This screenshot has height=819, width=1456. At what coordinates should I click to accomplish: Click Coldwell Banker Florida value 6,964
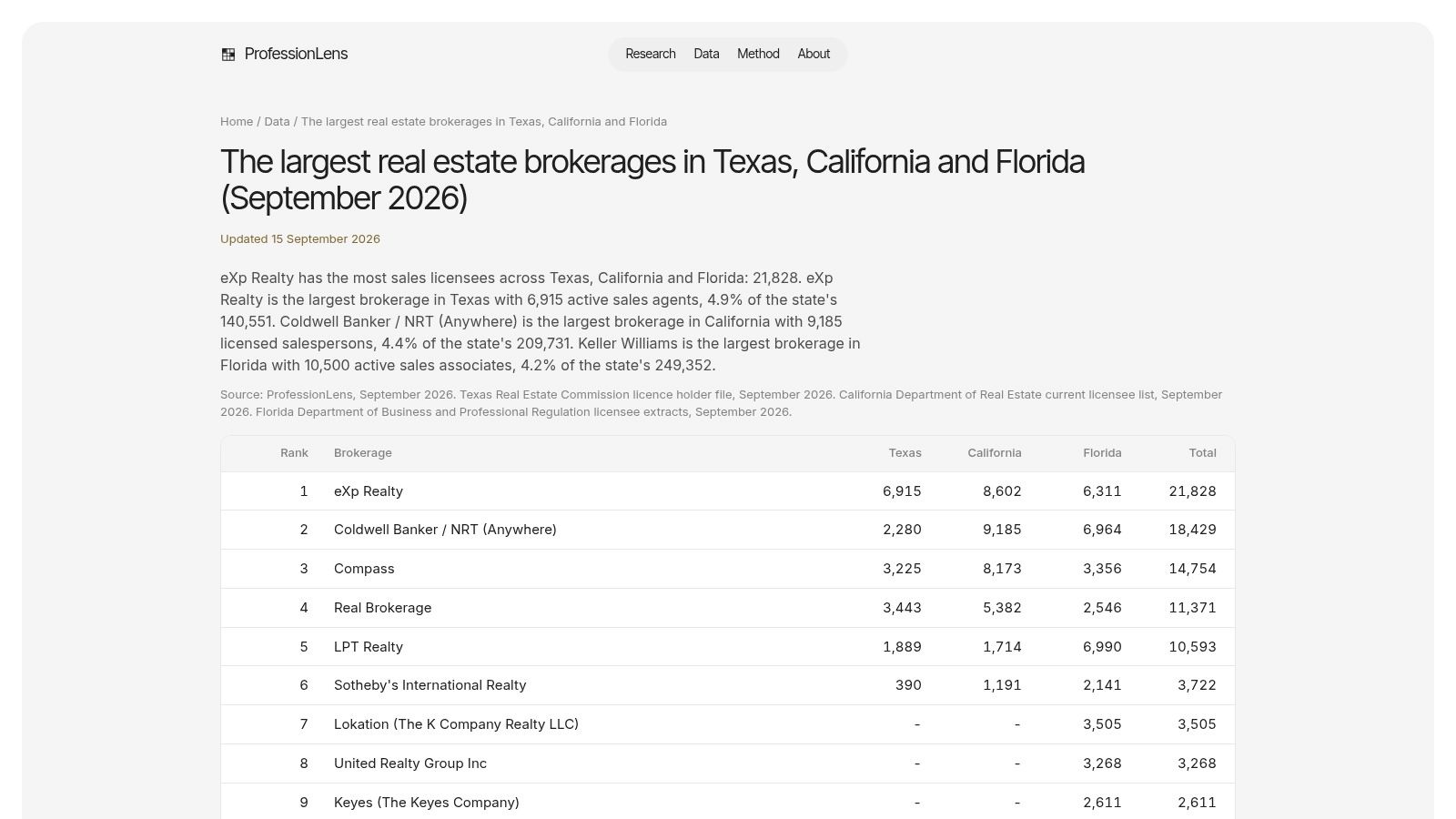[1102, 530]
